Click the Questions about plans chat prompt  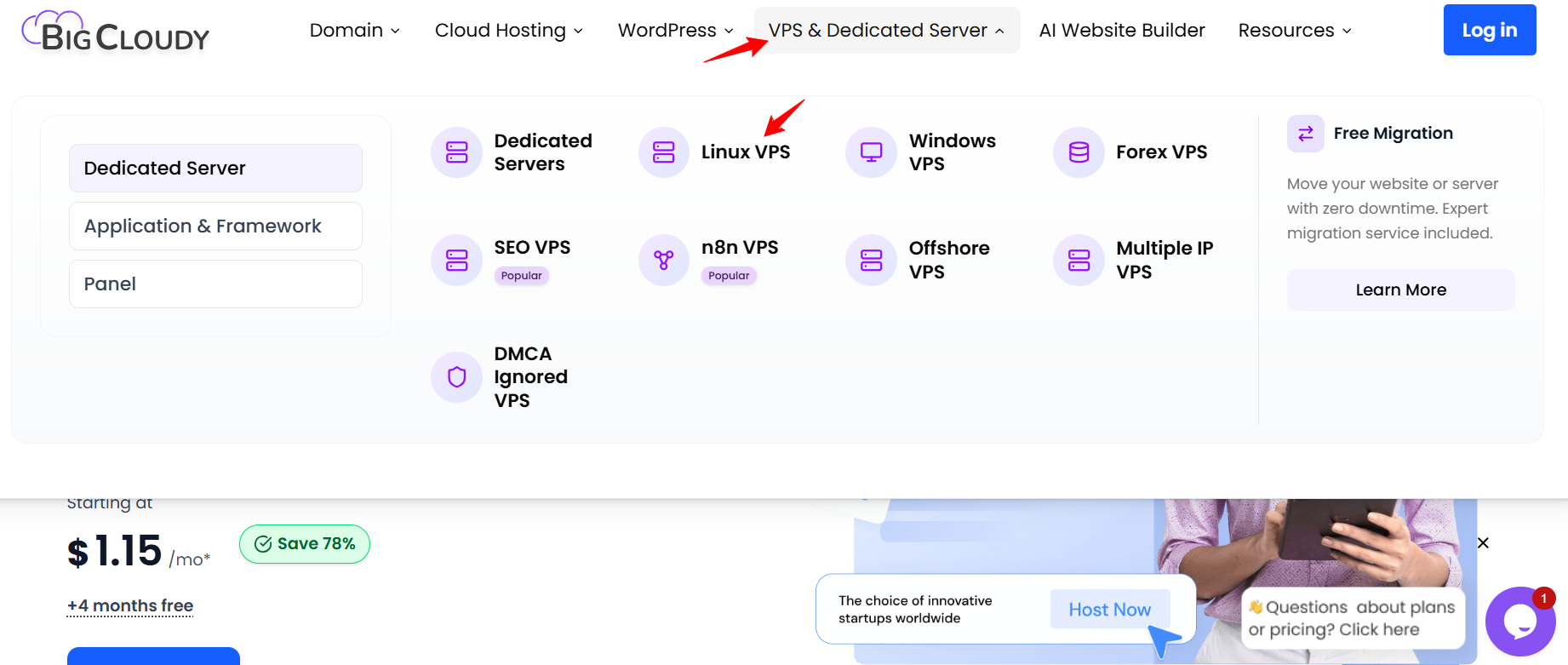[x=1353, y=618]
